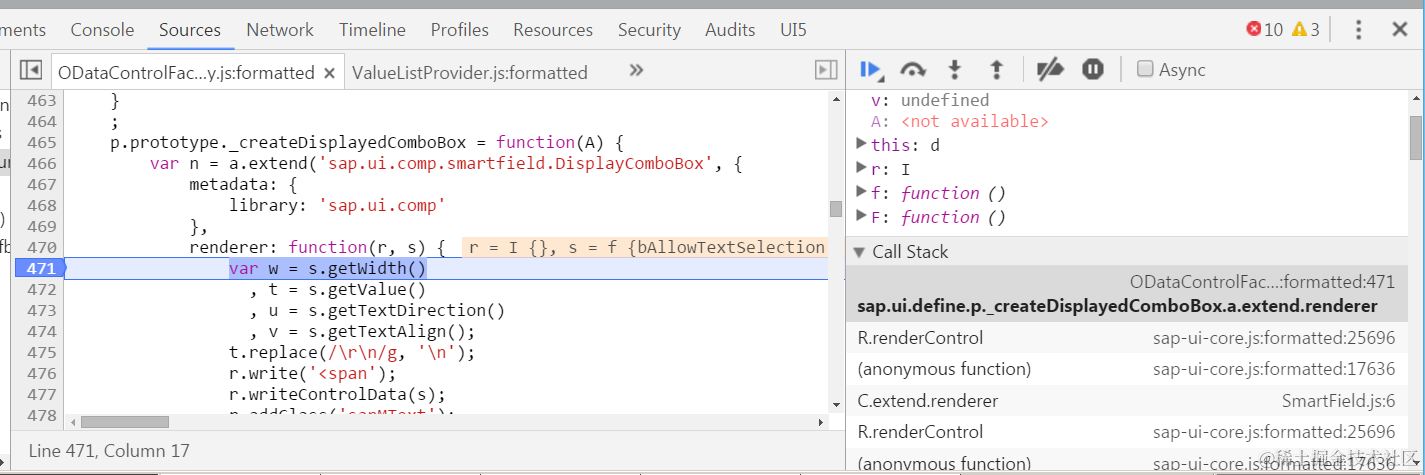Switch to ValueListProvider.js:formatted file tab
The image size is (1425, 475).
[x=470, y=72]
